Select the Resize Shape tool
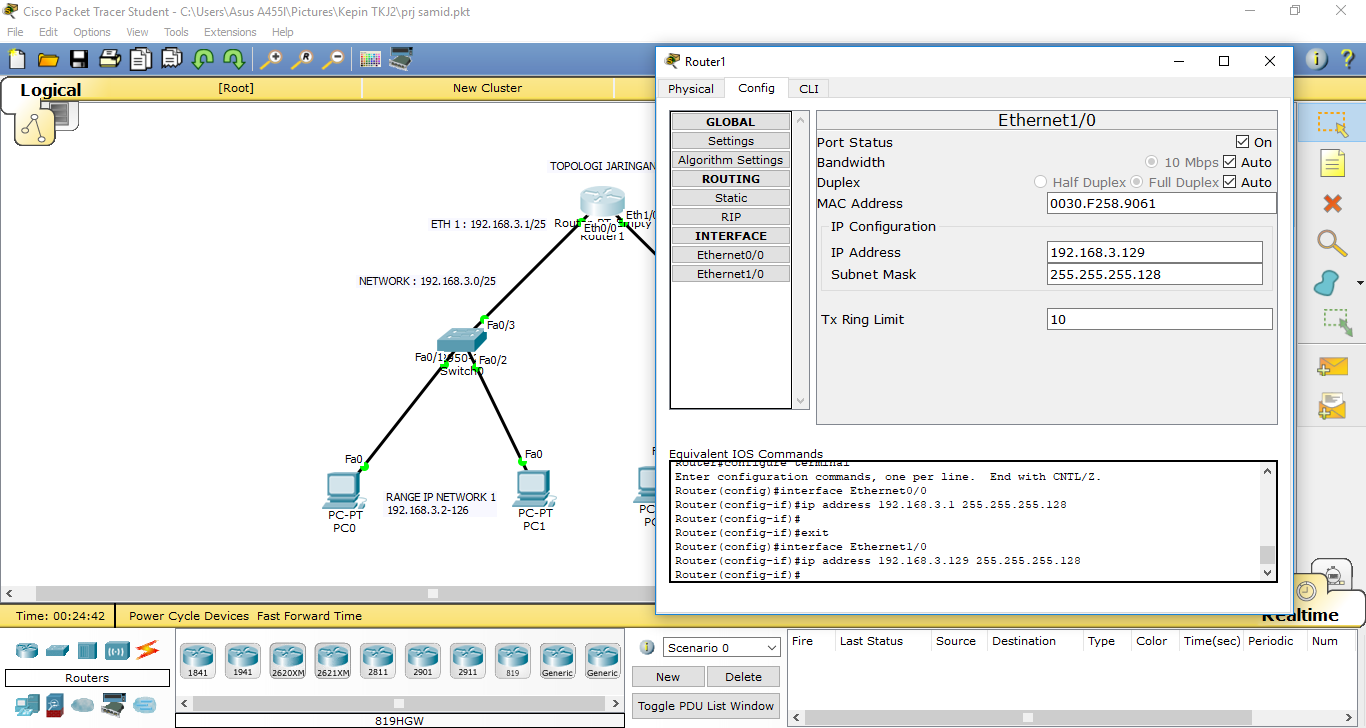This screenshot has width=1366, height=728. click(1335, 322)
